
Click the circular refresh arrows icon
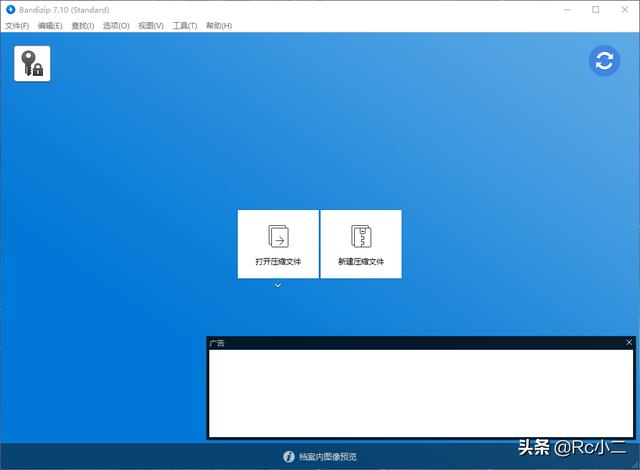pyautogui.click(x=604, y=61)
